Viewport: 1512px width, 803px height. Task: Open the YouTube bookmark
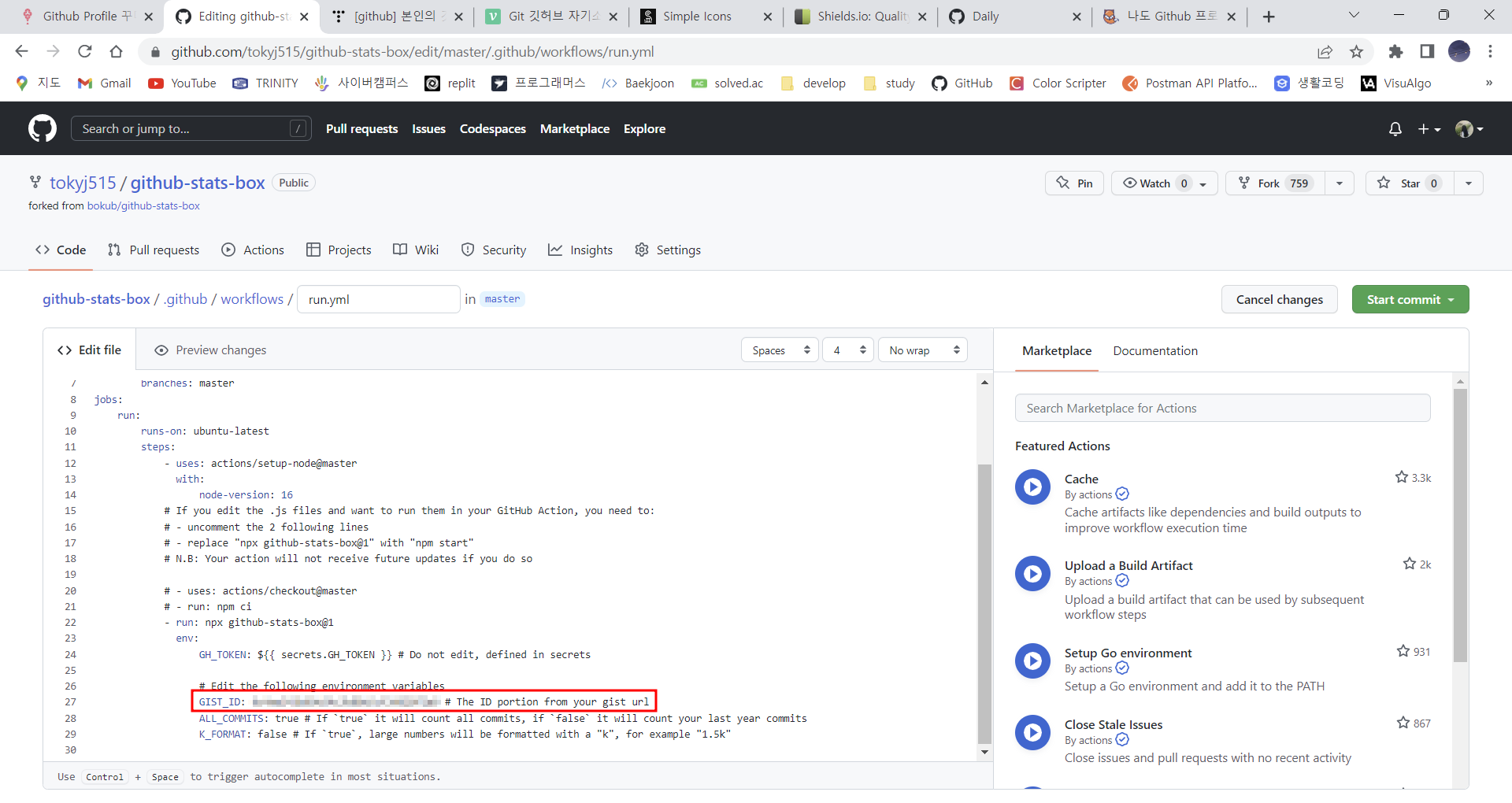182,83
